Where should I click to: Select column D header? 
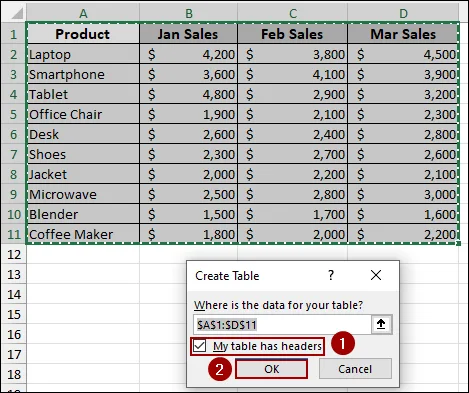[x=403, y=13]
